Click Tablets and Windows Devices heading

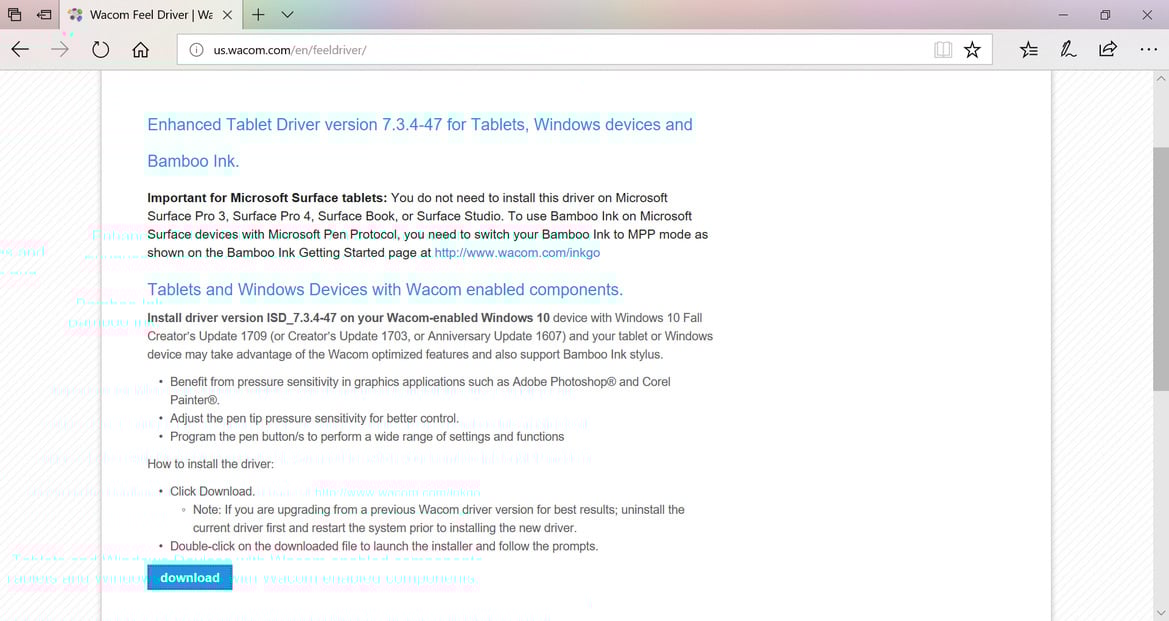[385, 289]
